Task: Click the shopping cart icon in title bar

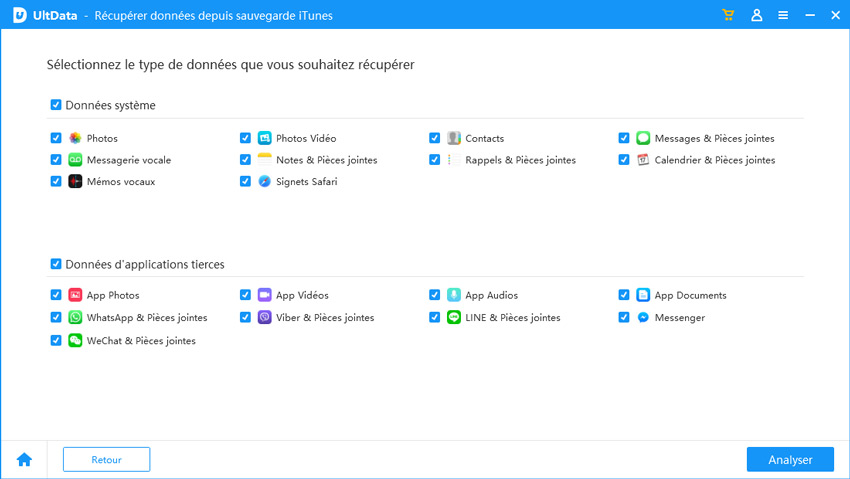Action: click(x=729, y=16)
